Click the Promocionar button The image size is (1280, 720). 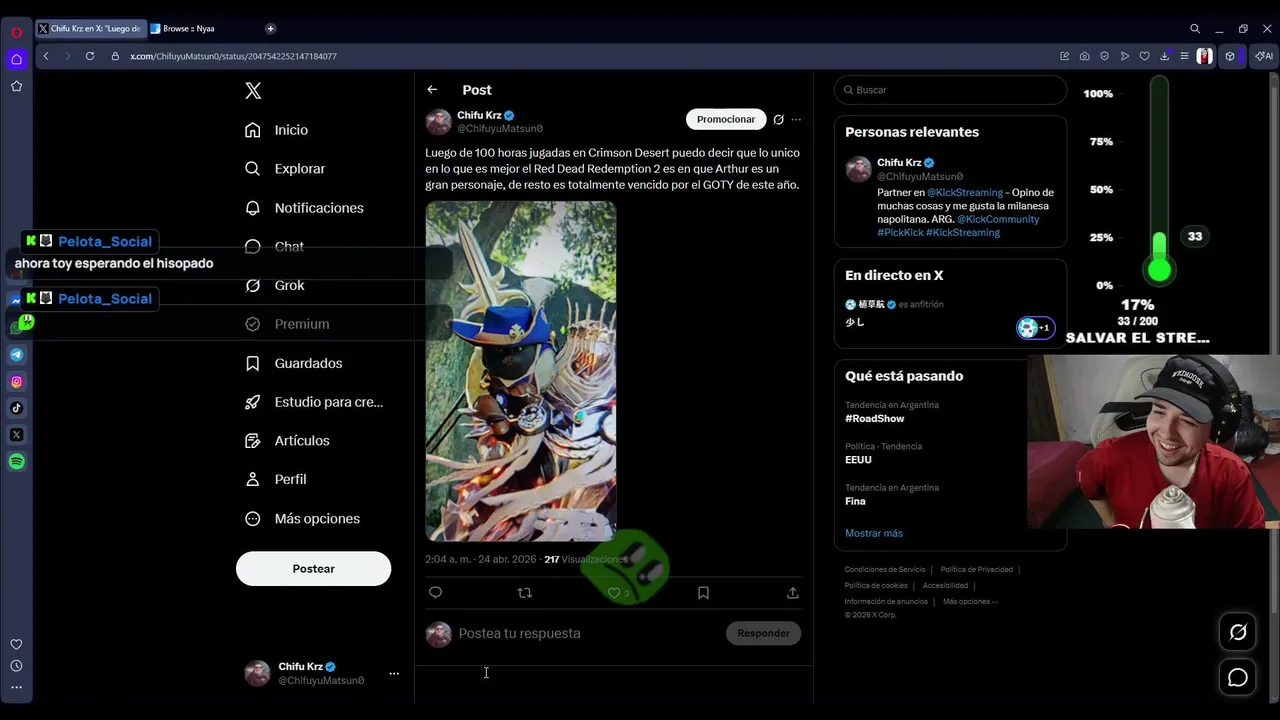point(726,119)
